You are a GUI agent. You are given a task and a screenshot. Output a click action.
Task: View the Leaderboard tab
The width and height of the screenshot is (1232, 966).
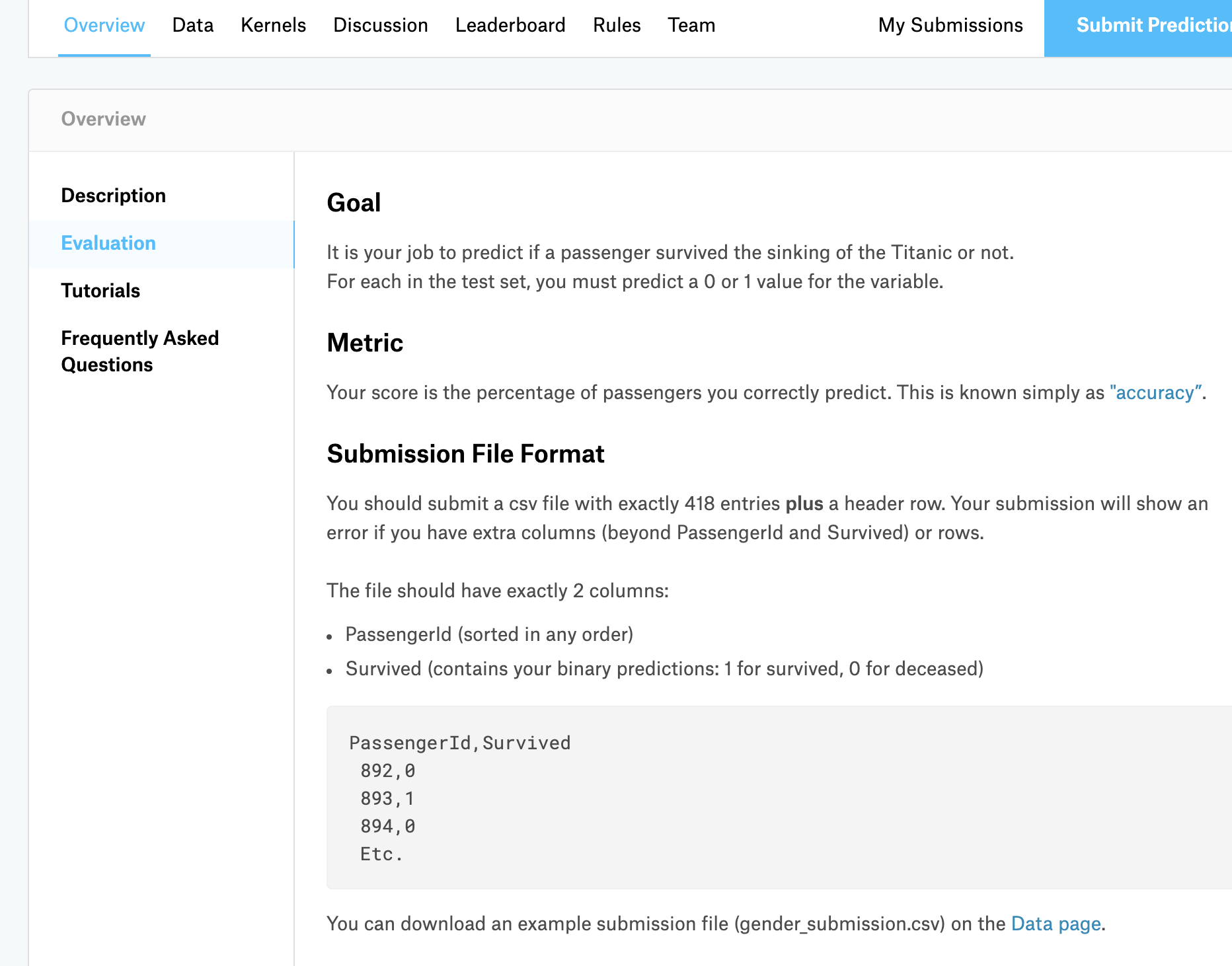click(x=510, y=25)
